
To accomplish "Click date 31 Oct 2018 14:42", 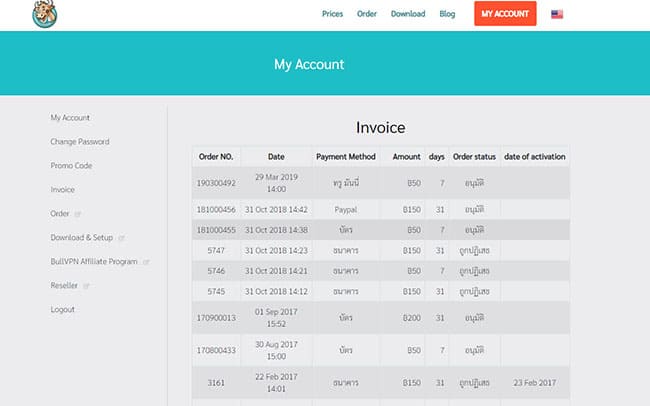I will coord(276,210).
